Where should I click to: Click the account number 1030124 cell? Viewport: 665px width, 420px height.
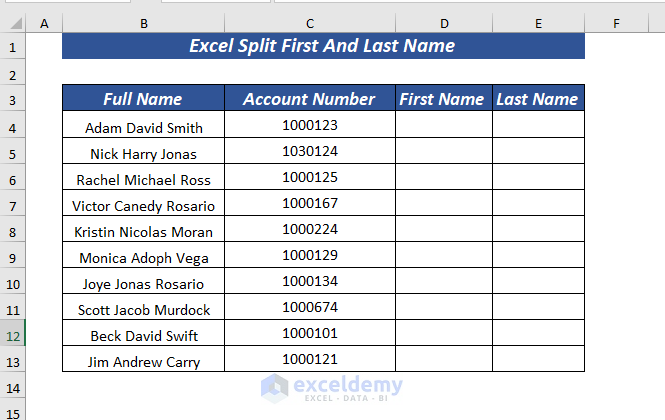coord(310,152)
